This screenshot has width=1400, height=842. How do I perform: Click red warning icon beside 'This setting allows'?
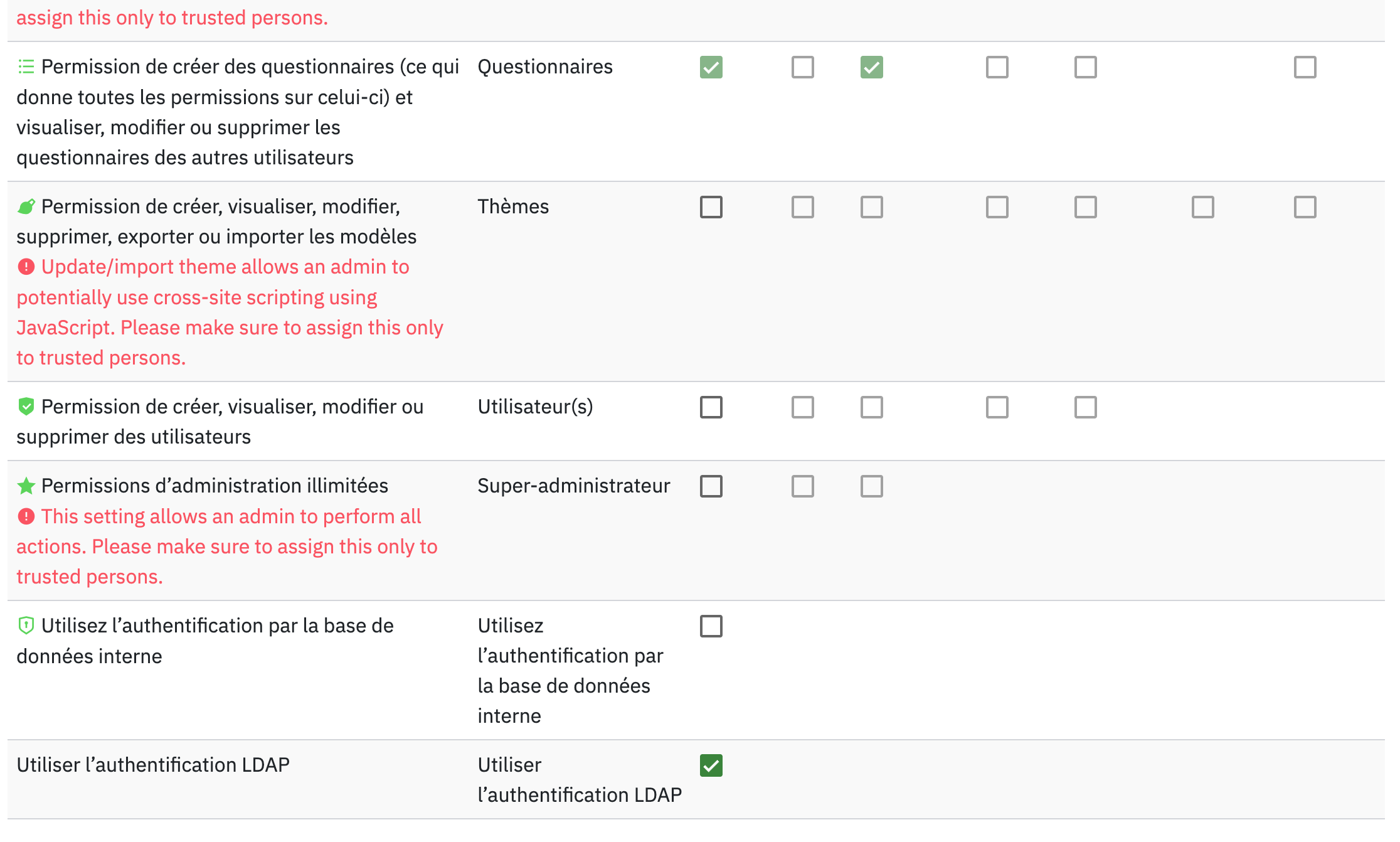pyautogui.click(x=26, y=516)
